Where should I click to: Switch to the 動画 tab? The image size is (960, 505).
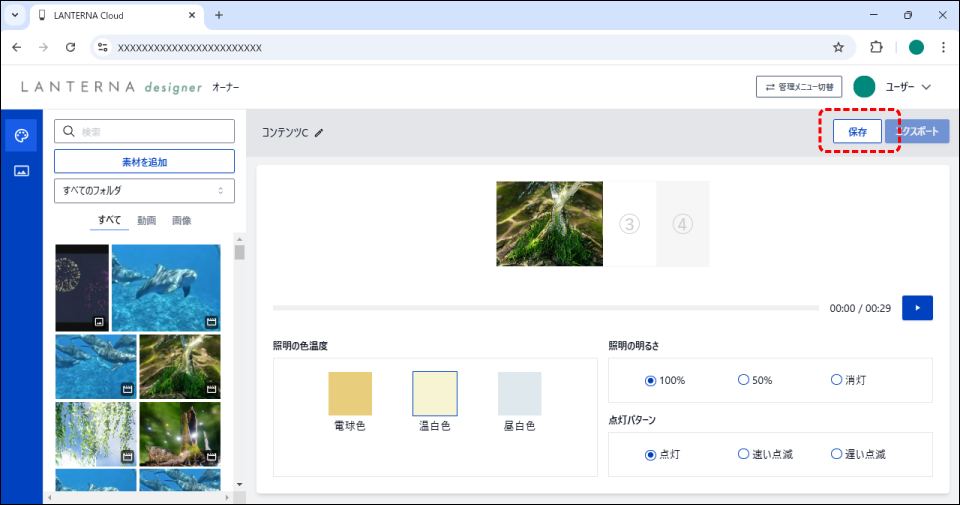pyautogui.click(x=146, y=220)
